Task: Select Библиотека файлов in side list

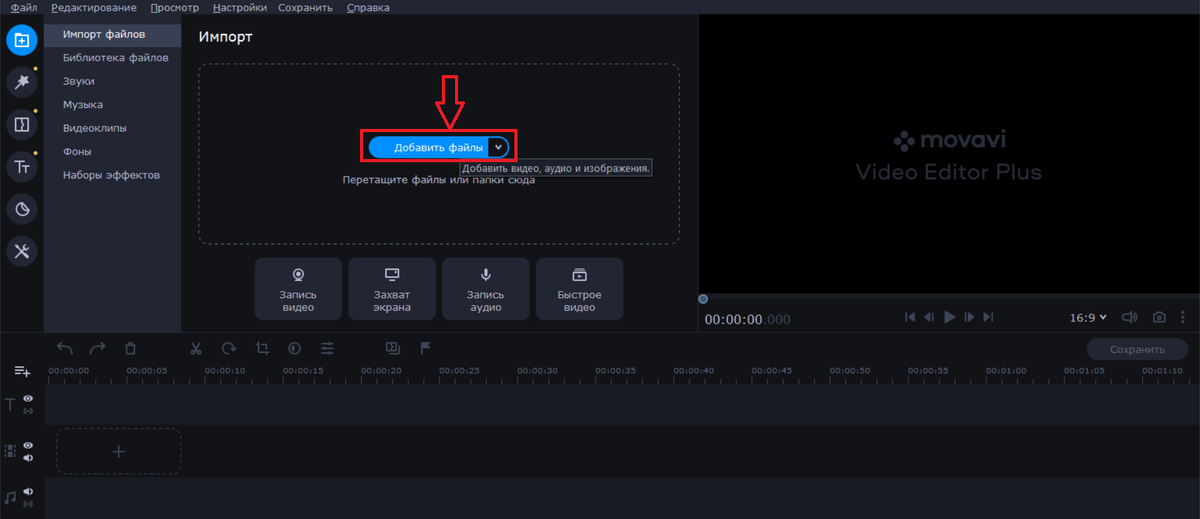Action: (112, 58)
